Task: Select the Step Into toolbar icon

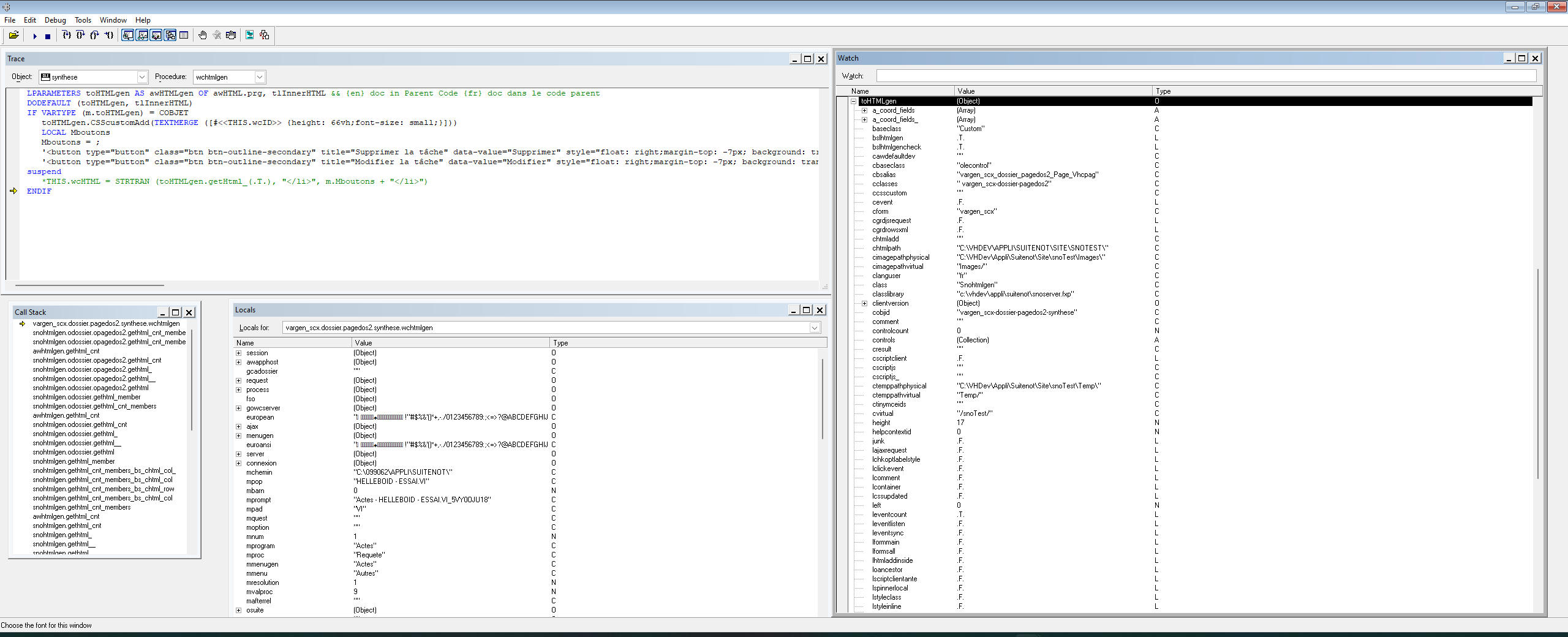Action: tap(66, 36)
